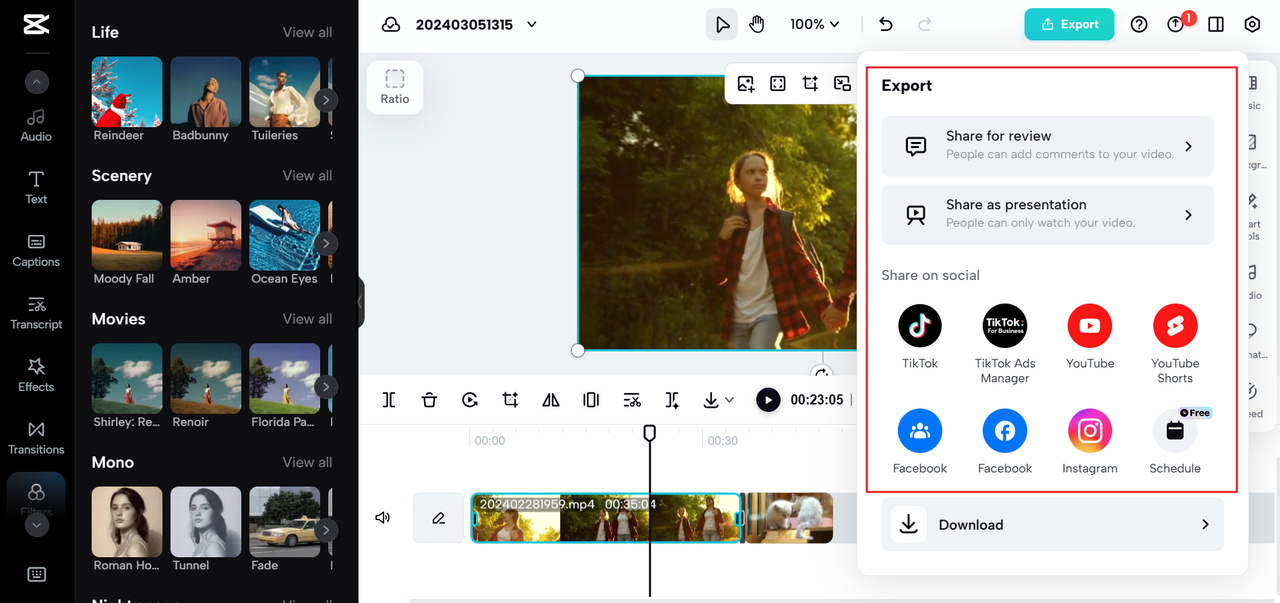Click the cloud save status icon
Viewport: 1280px width, 603px height.
(x=391, y=24)
